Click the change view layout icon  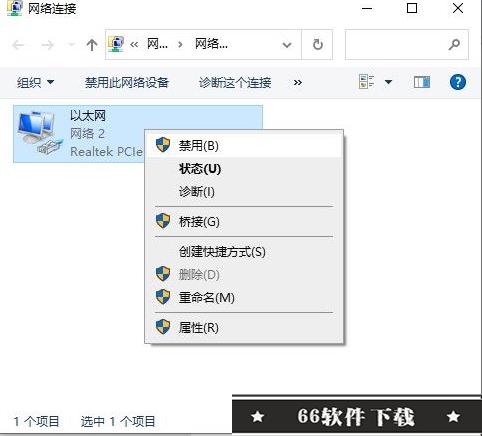[x=366, y=82]
